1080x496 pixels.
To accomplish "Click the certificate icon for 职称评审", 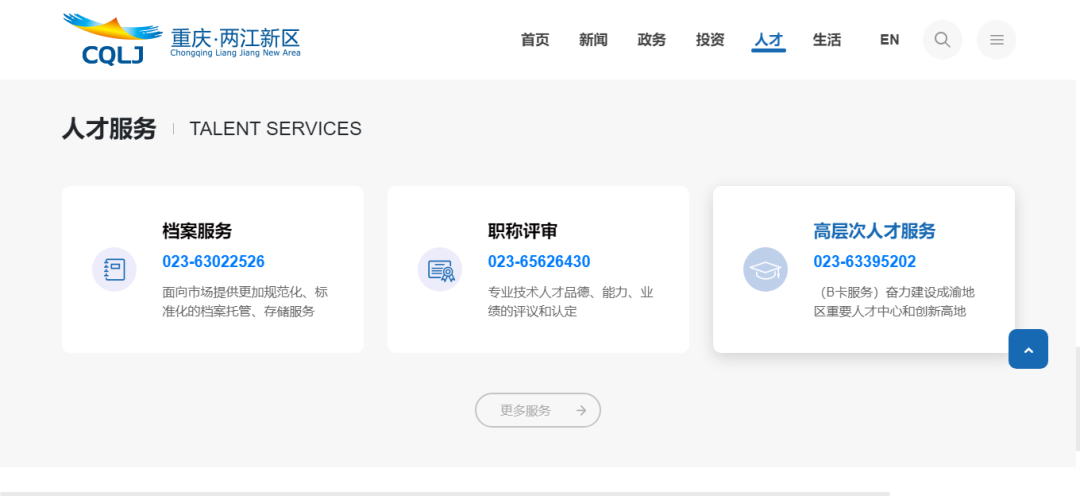I will click(440, 269).
